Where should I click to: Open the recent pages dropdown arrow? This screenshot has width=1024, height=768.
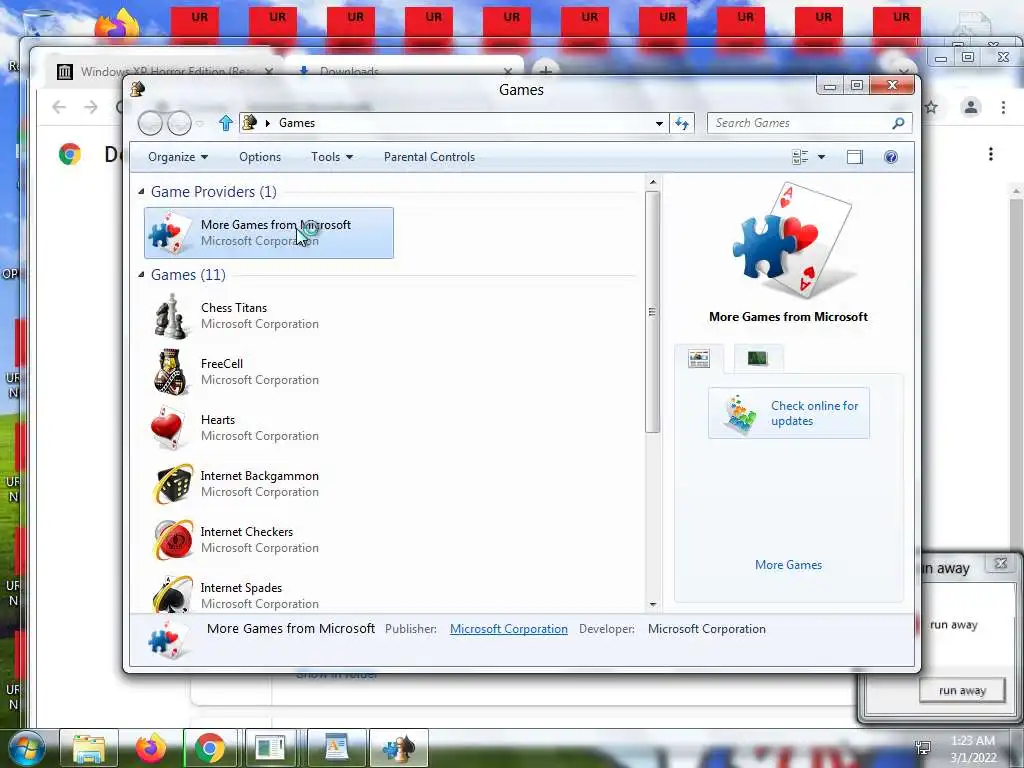tap(199, 123)
